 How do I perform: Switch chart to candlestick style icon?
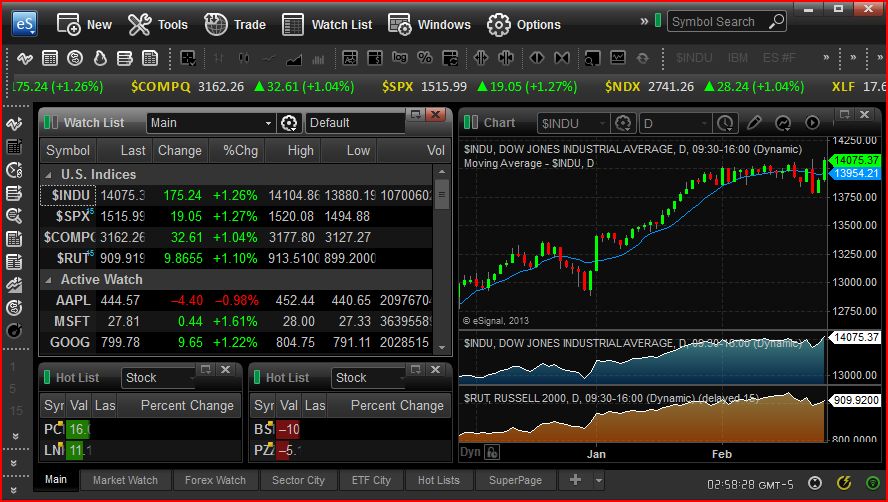point(244,58)
